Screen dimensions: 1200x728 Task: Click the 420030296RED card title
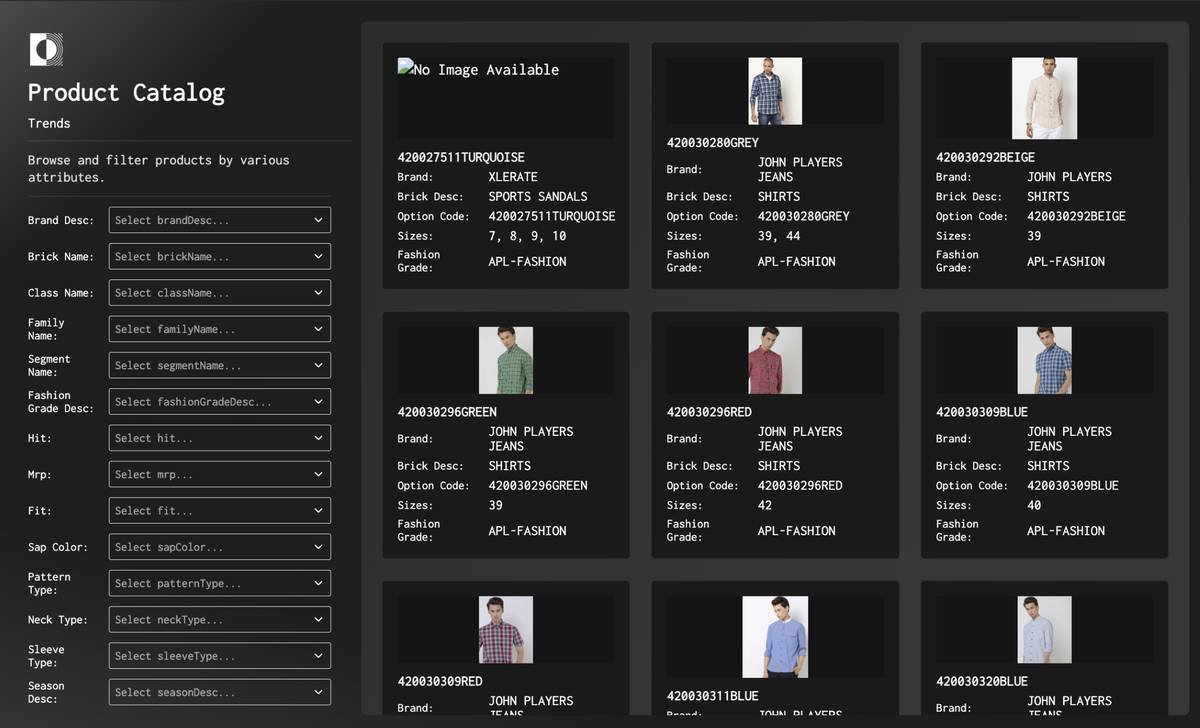point(709,411)
